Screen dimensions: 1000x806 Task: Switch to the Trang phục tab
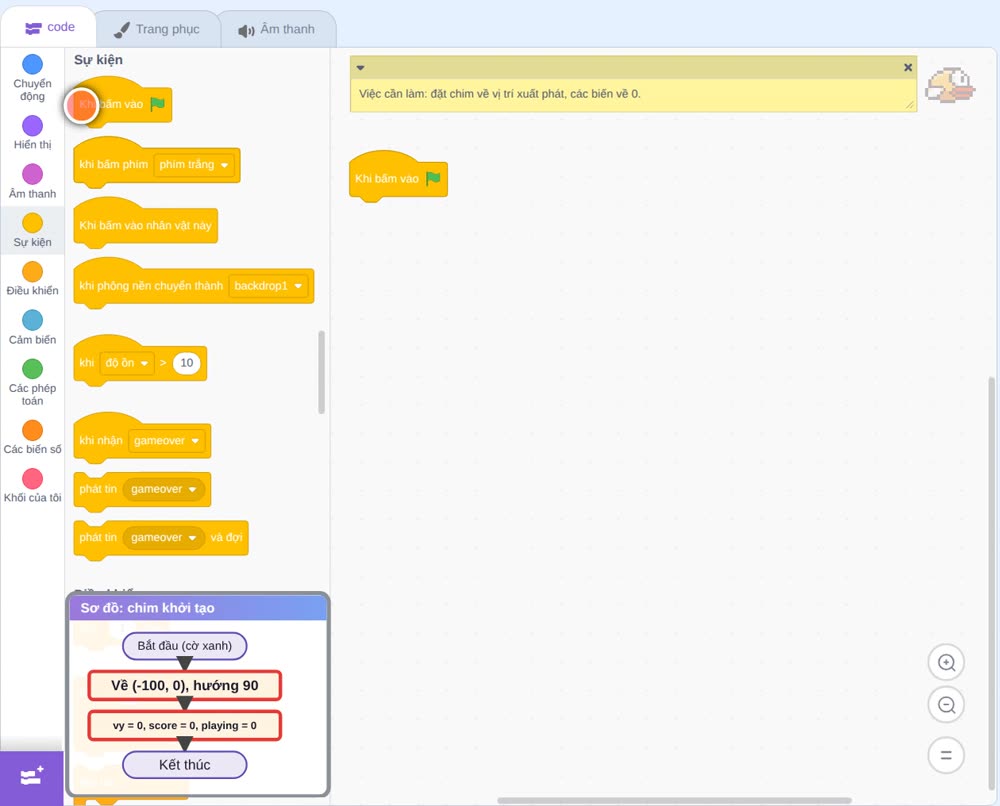point(157,29)
